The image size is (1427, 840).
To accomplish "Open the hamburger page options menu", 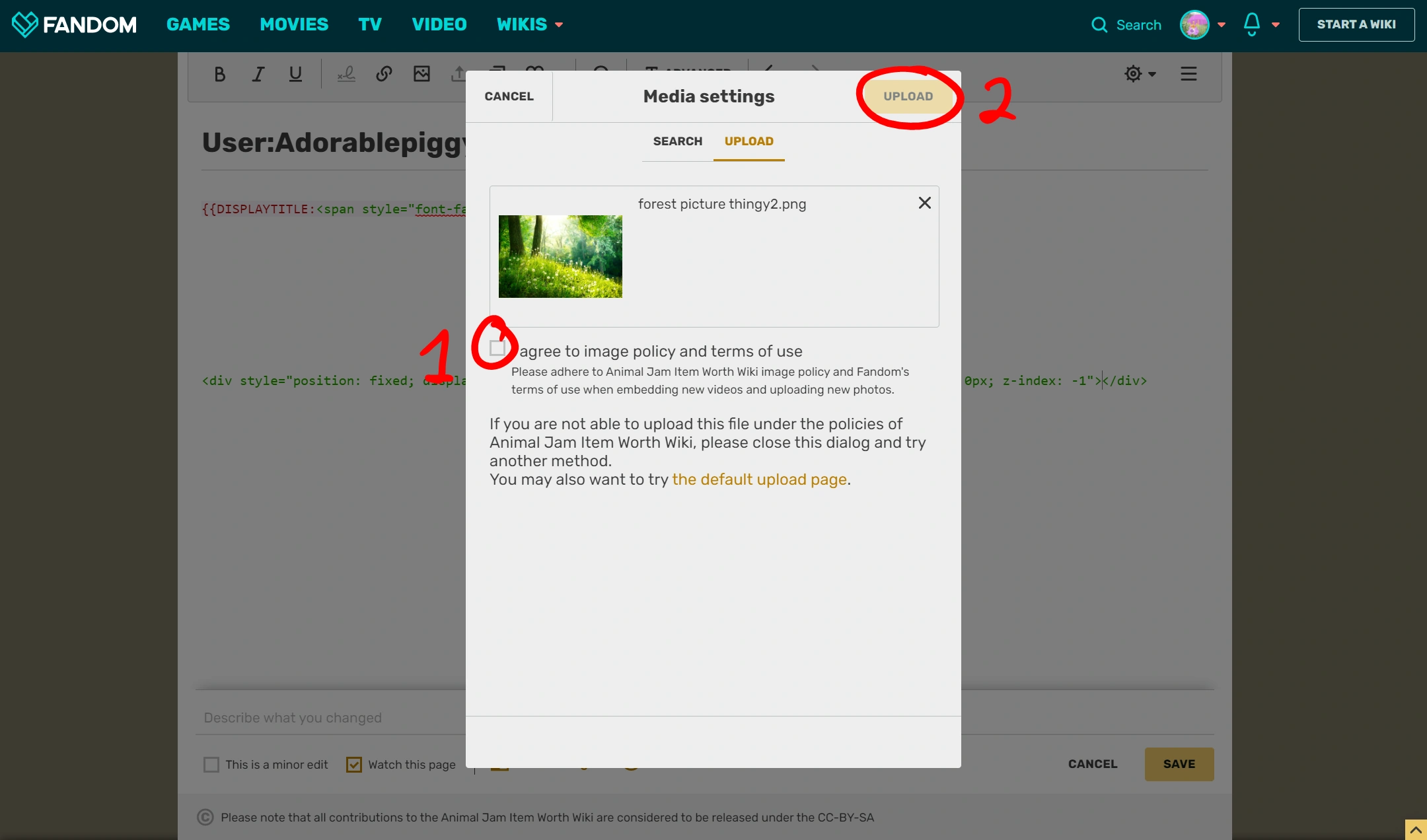I will point(1189,74).
